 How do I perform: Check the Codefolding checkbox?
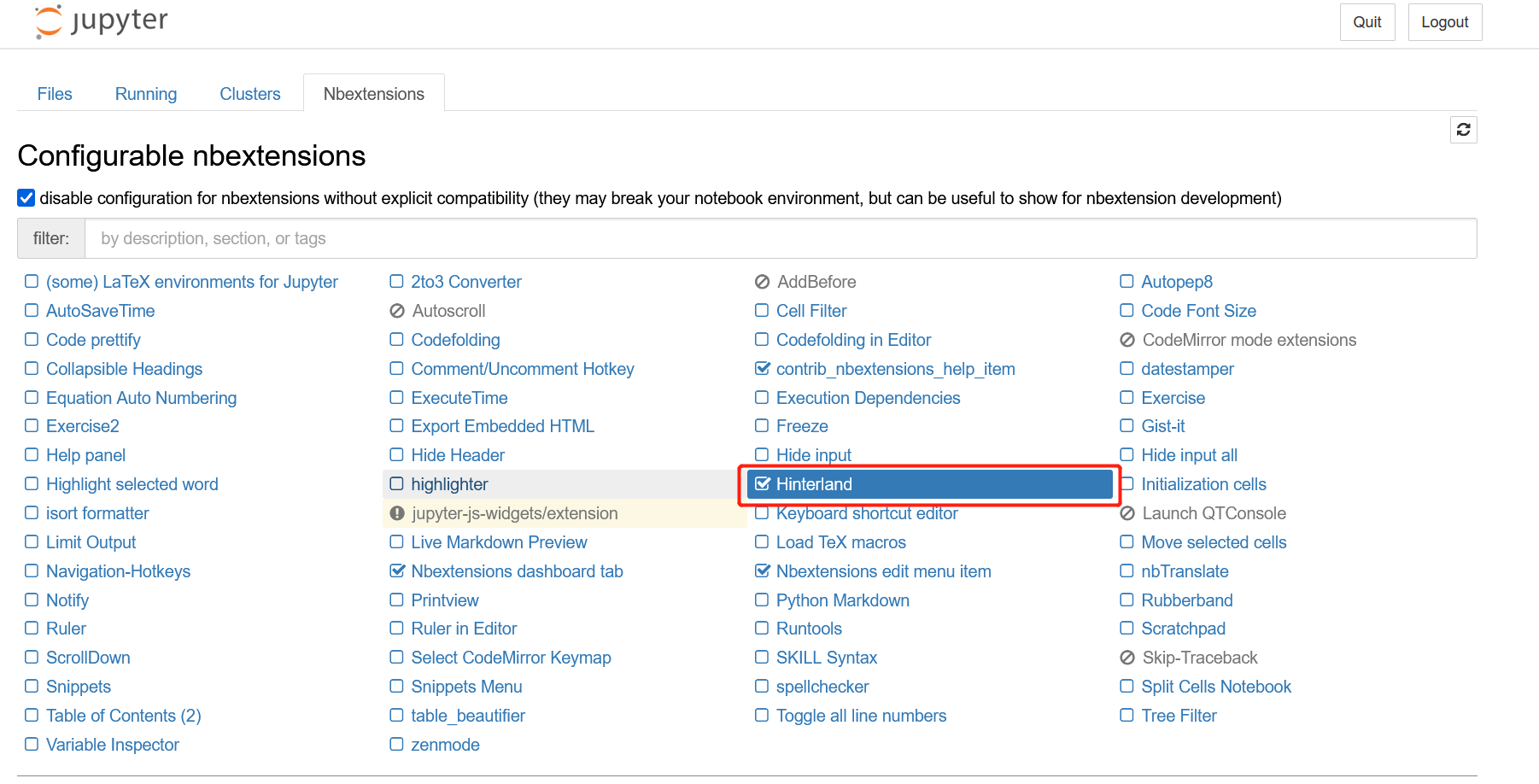pyautogui.click(x=397, y=340)
